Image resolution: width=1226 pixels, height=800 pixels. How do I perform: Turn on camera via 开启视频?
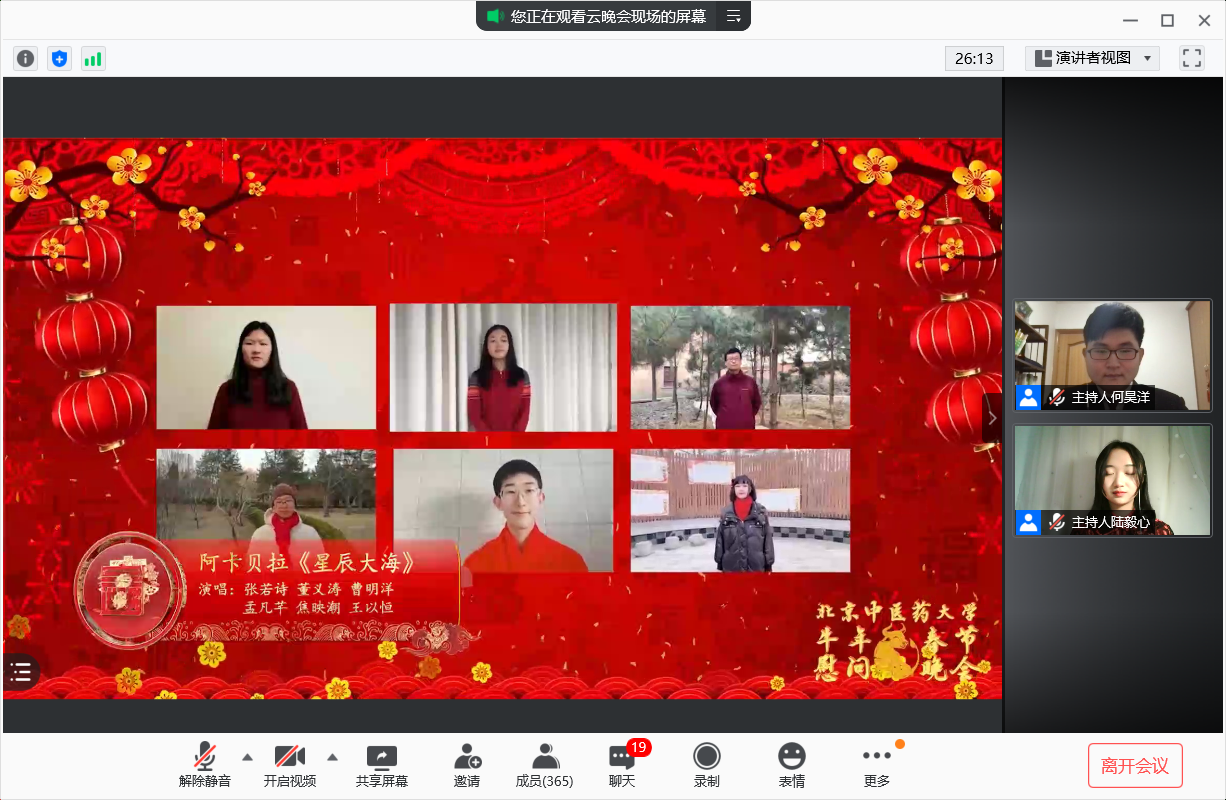290,766
